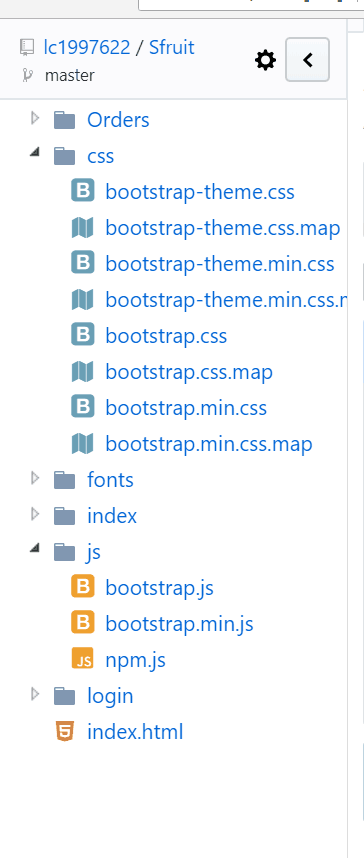
Task: Click the login folder icon
Action: (x=65, y=696)
